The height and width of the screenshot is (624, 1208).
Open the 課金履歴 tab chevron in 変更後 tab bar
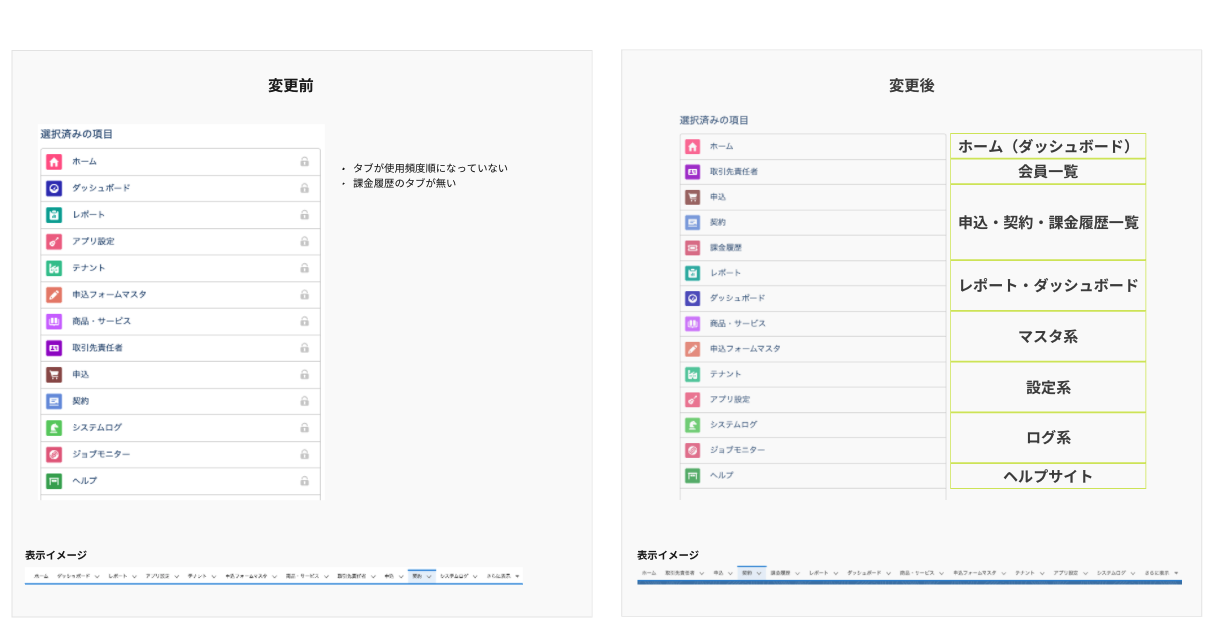[x=797, y=573]
